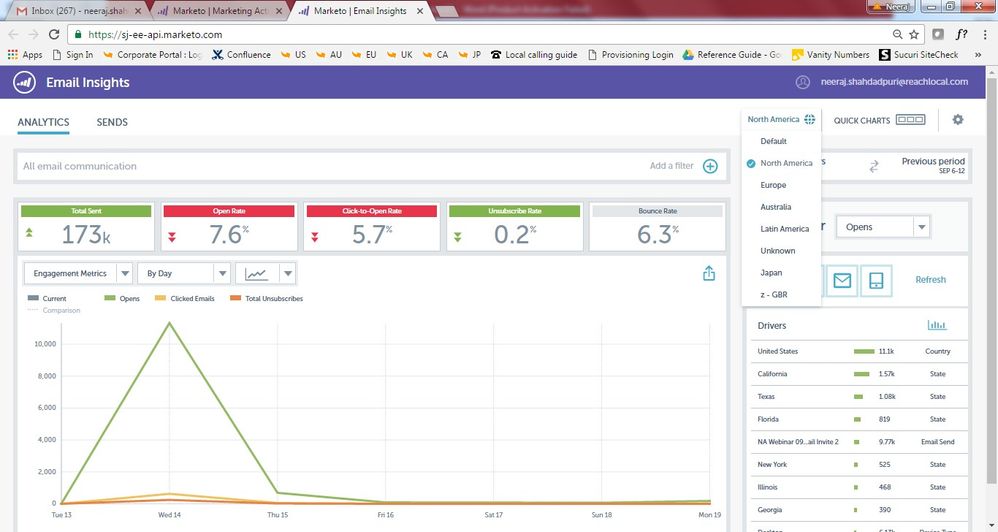Click the swap periods arrows icon
The height and width of the screenshot is (532, 998).
pyautogui.click(x=872, y=166)
